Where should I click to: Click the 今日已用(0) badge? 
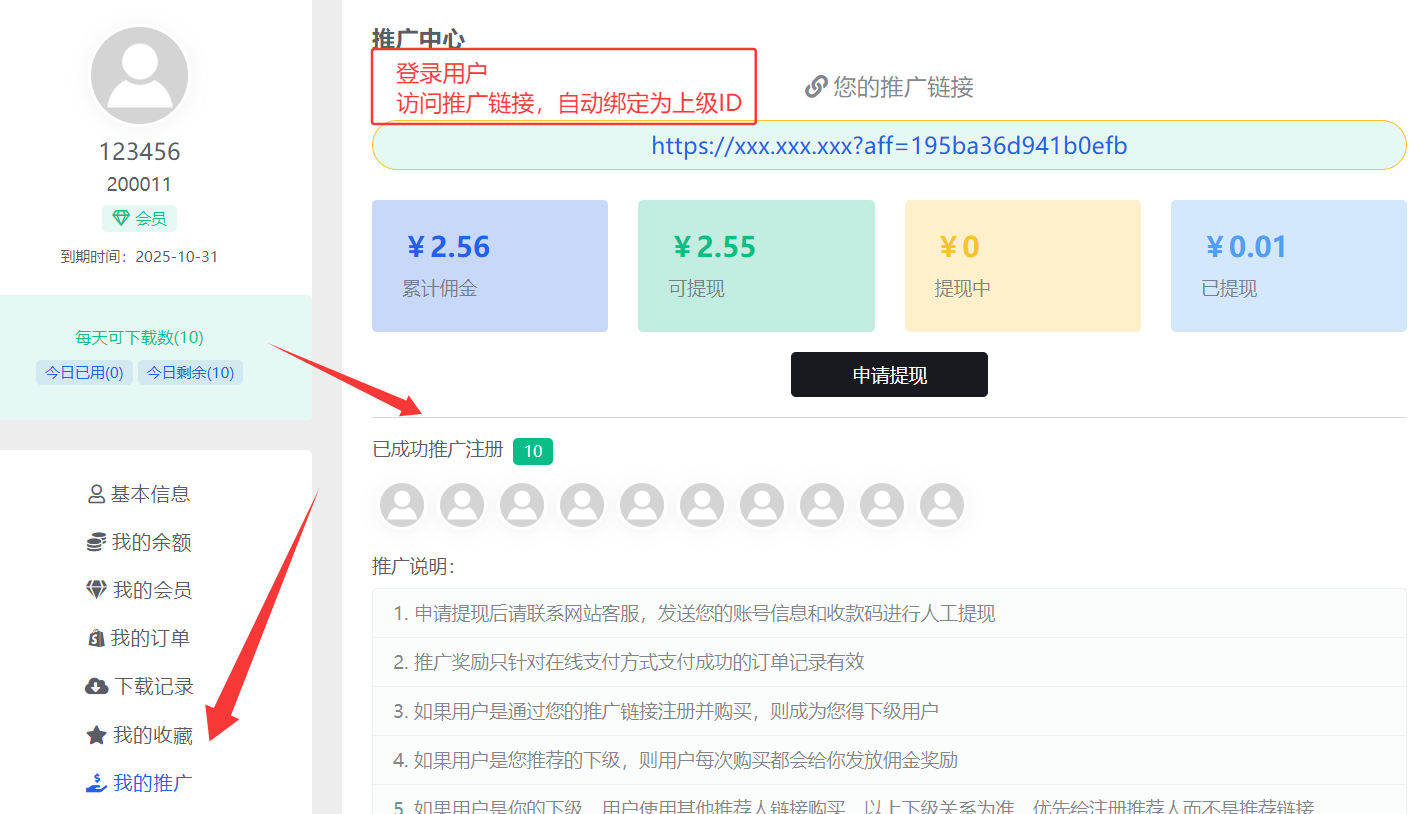click(84, 373)
